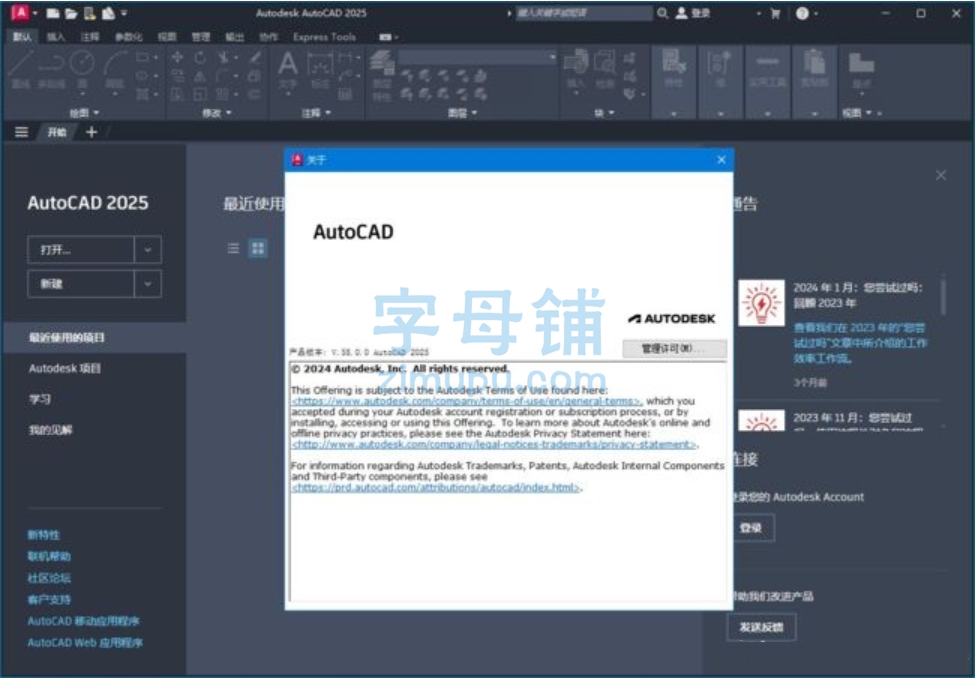Select the Mirror tool in Modify panel

tap(200, 77)
